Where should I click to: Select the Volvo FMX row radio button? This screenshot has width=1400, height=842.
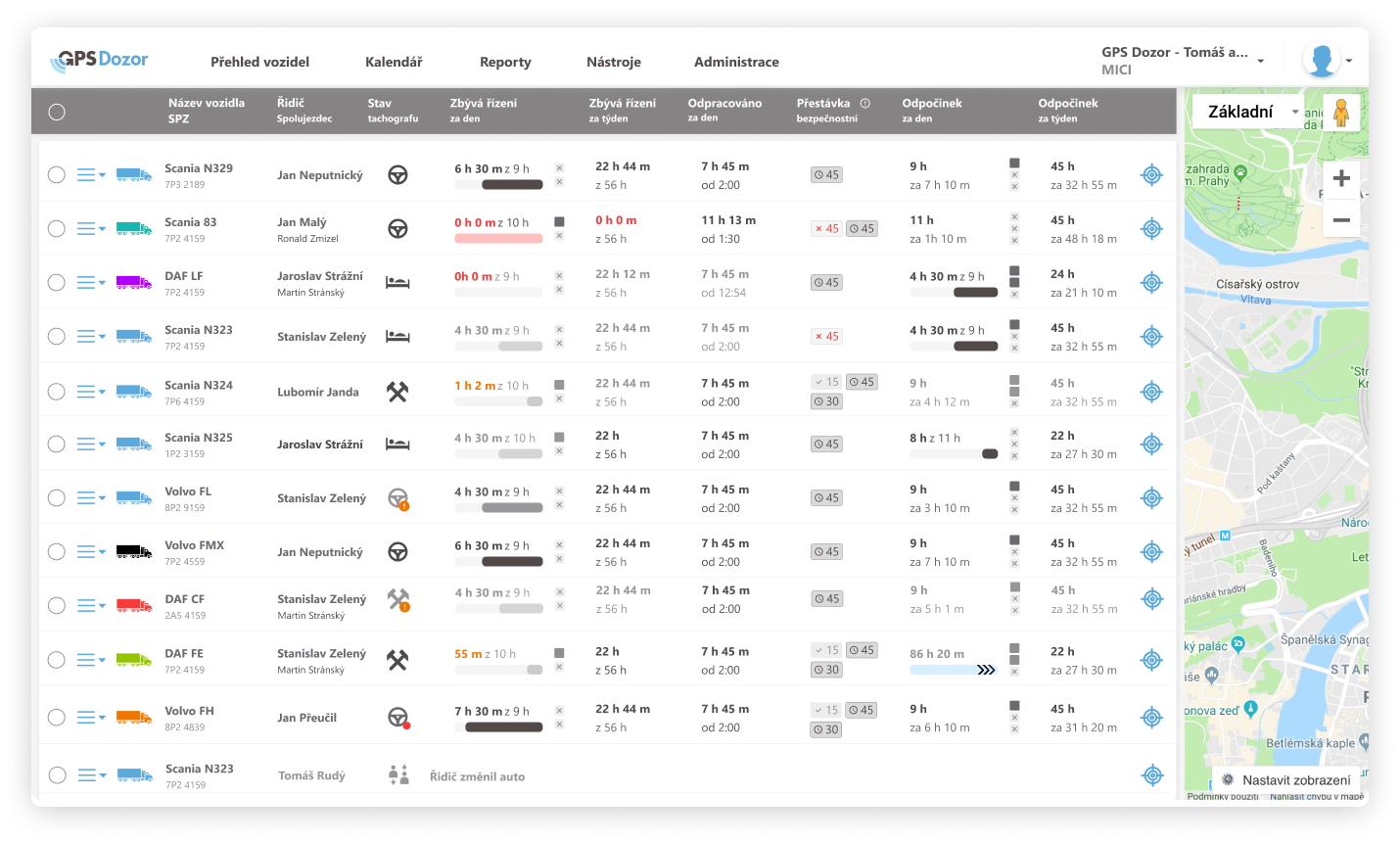click(57, 552)
